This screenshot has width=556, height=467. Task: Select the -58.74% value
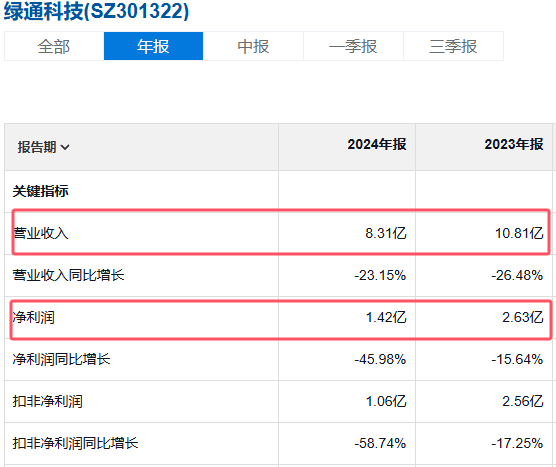380,443
